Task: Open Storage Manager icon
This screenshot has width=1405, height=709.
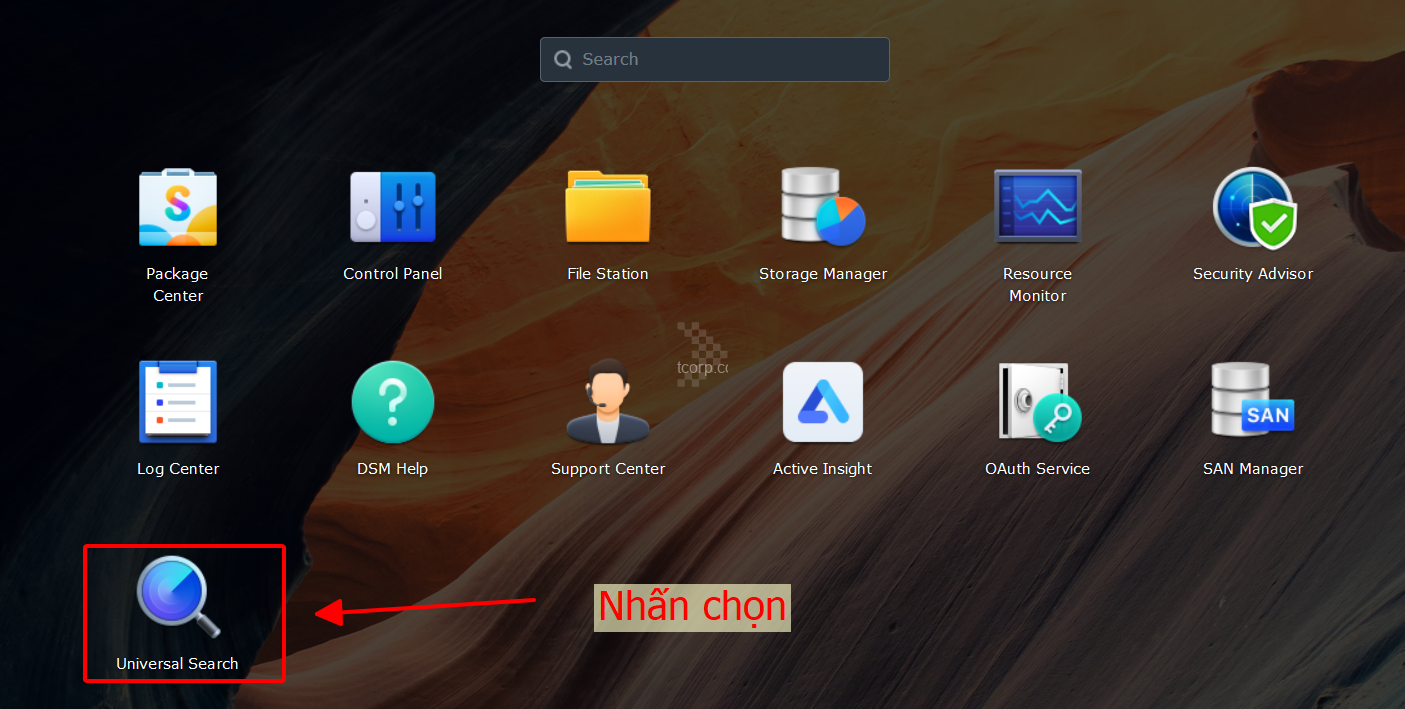Action: 822,208
